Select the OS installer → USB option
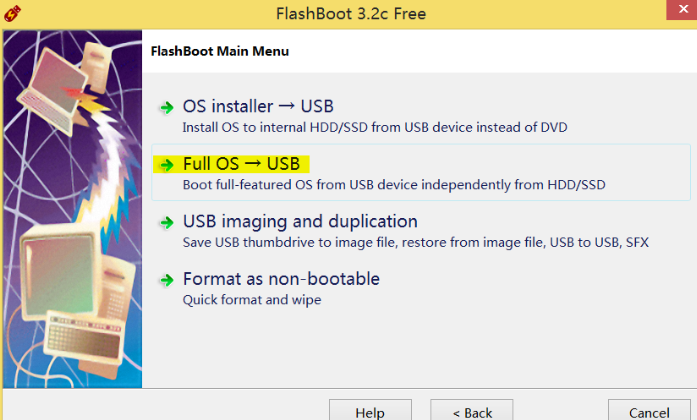Image resolution: width=697 pixels, height=420 pixels. 258,107
